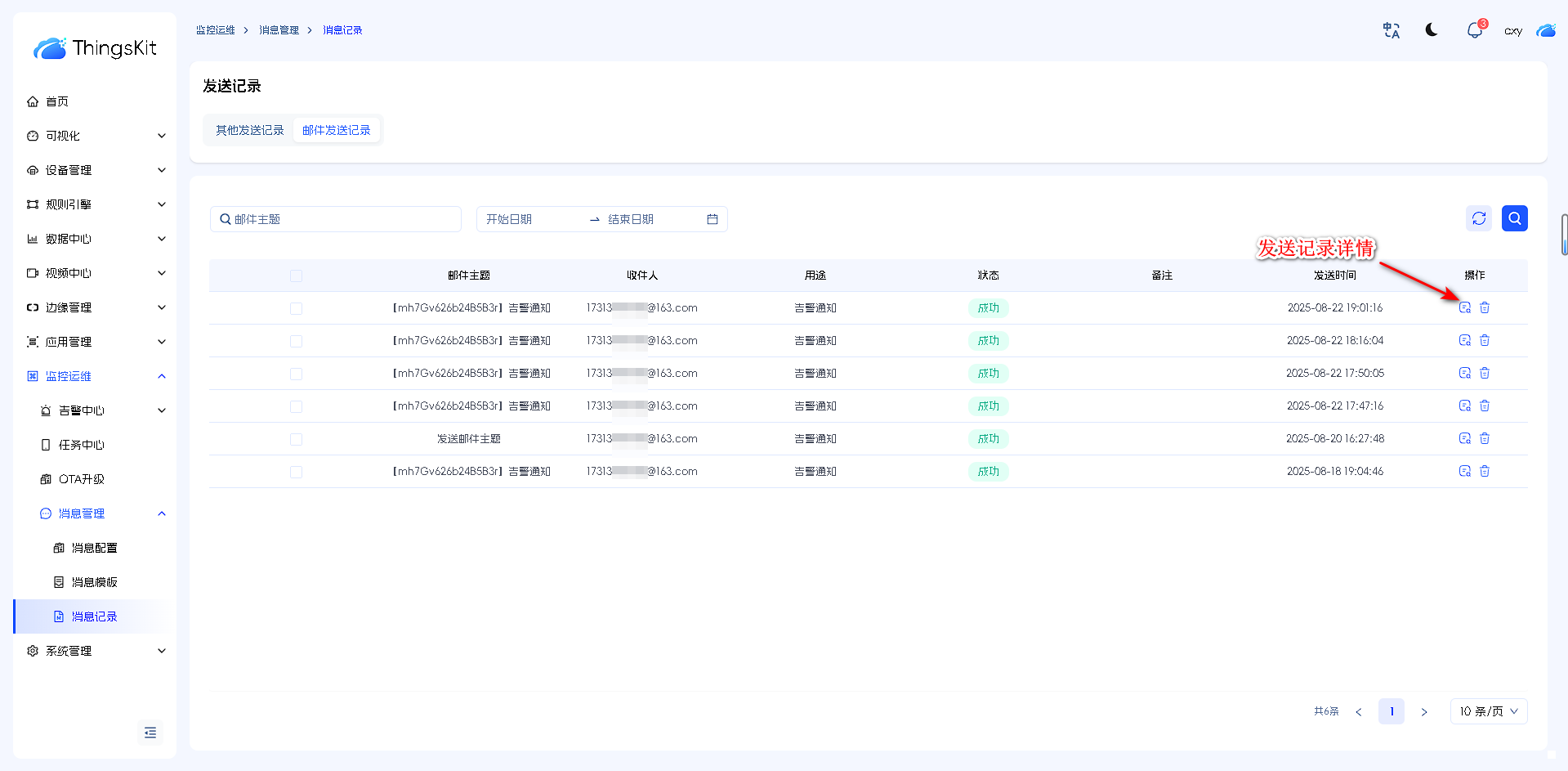The width and height of the screenshot is (1568, 771).
Task: Open the 10 条/页 page size dropdown
Action: [1488, 711]
